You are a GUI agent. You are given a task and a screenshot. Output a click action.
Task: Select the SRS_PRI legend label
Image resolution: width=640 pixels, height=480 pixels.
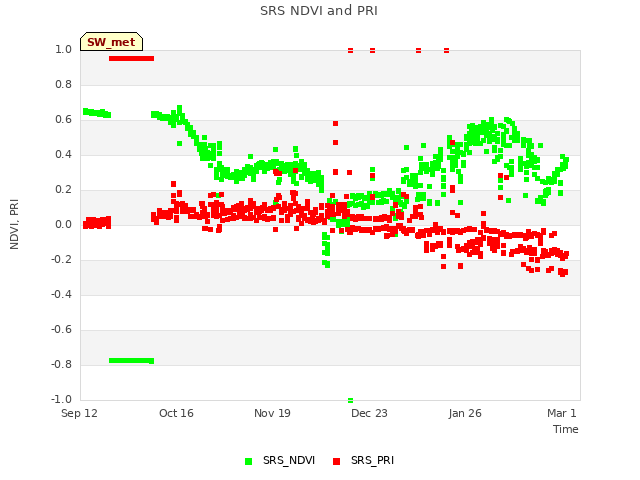(x=372, y=460)
